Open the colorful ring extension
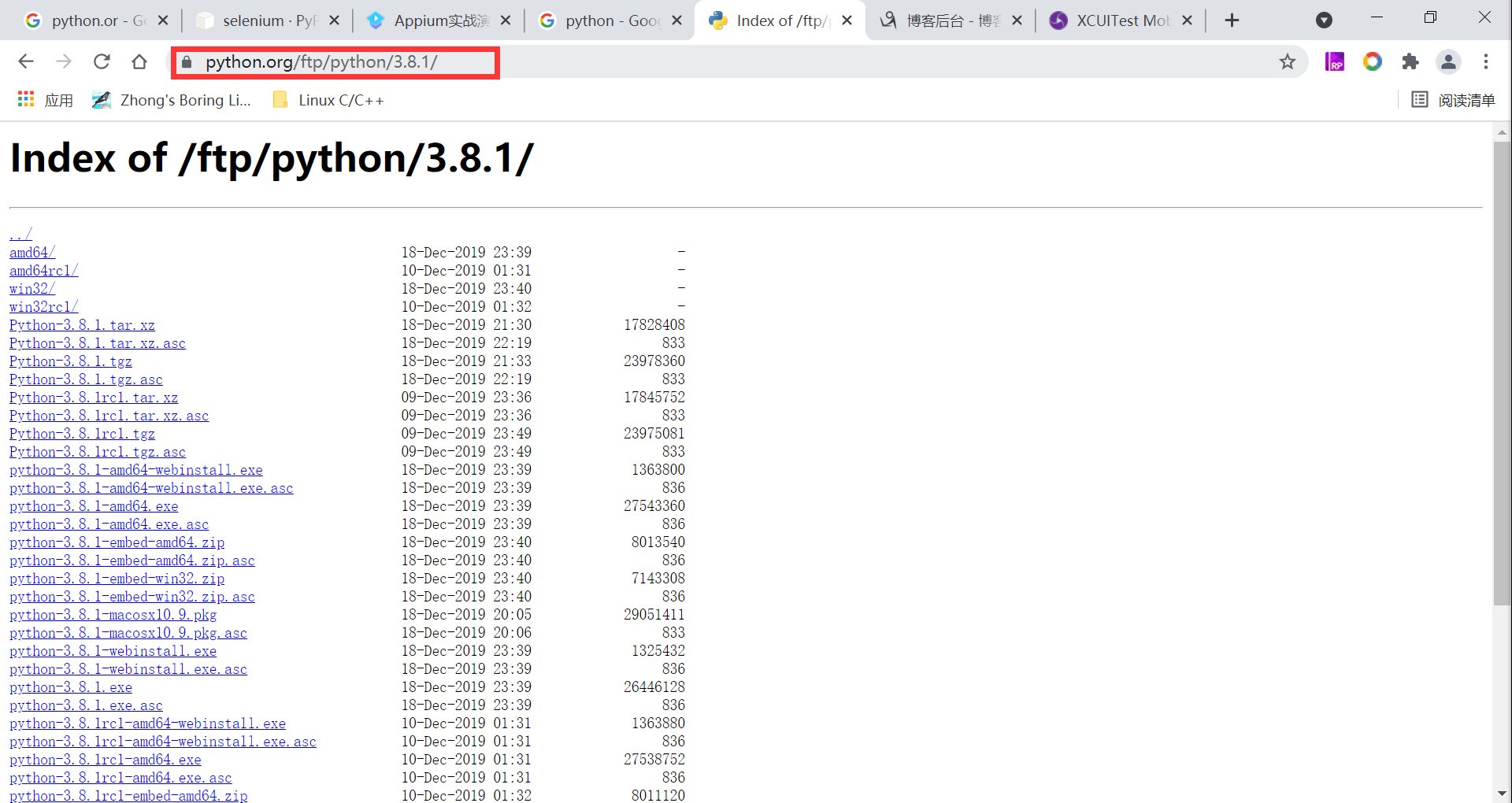The width and height of the screenshot is (1512, 803). (1373, 61)
